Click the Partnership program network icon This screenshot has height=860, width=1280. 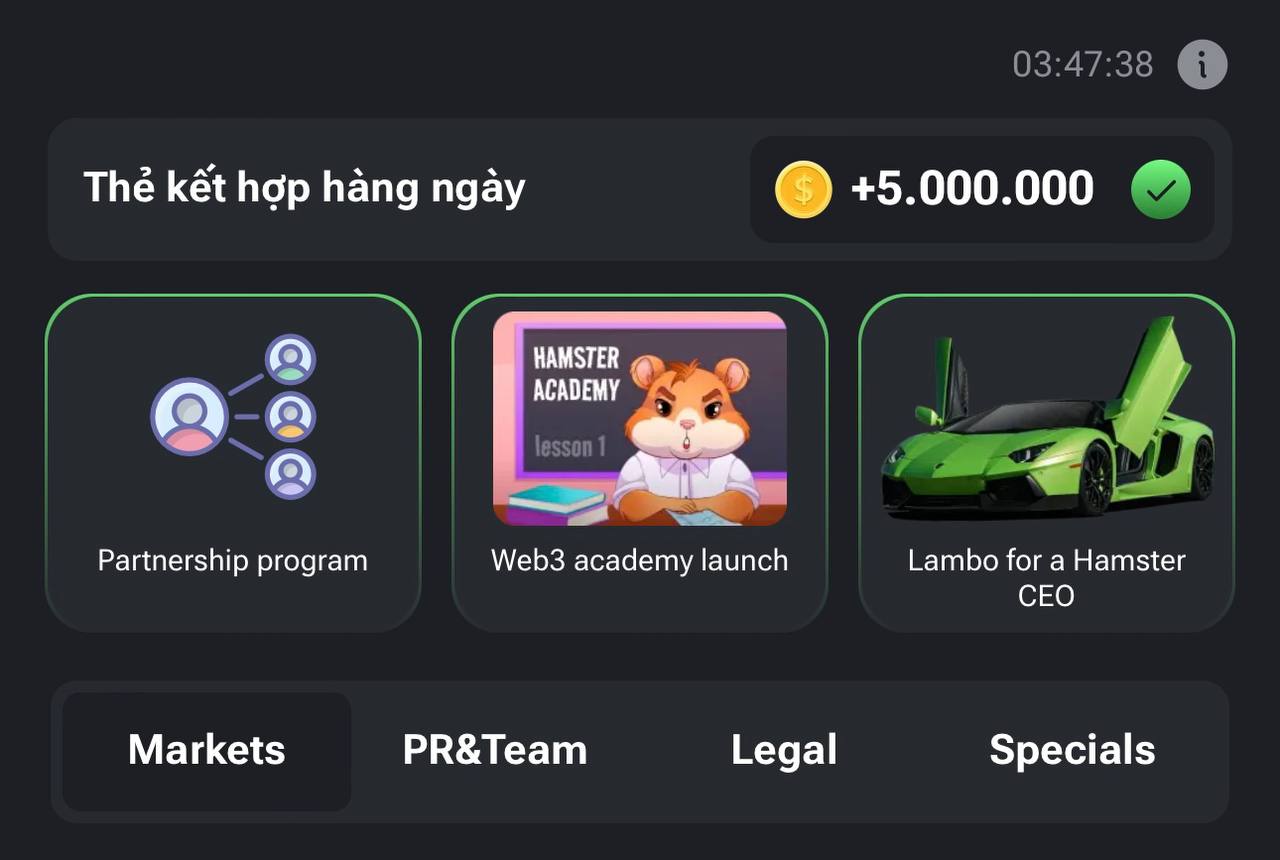click(x=234, y=416)
